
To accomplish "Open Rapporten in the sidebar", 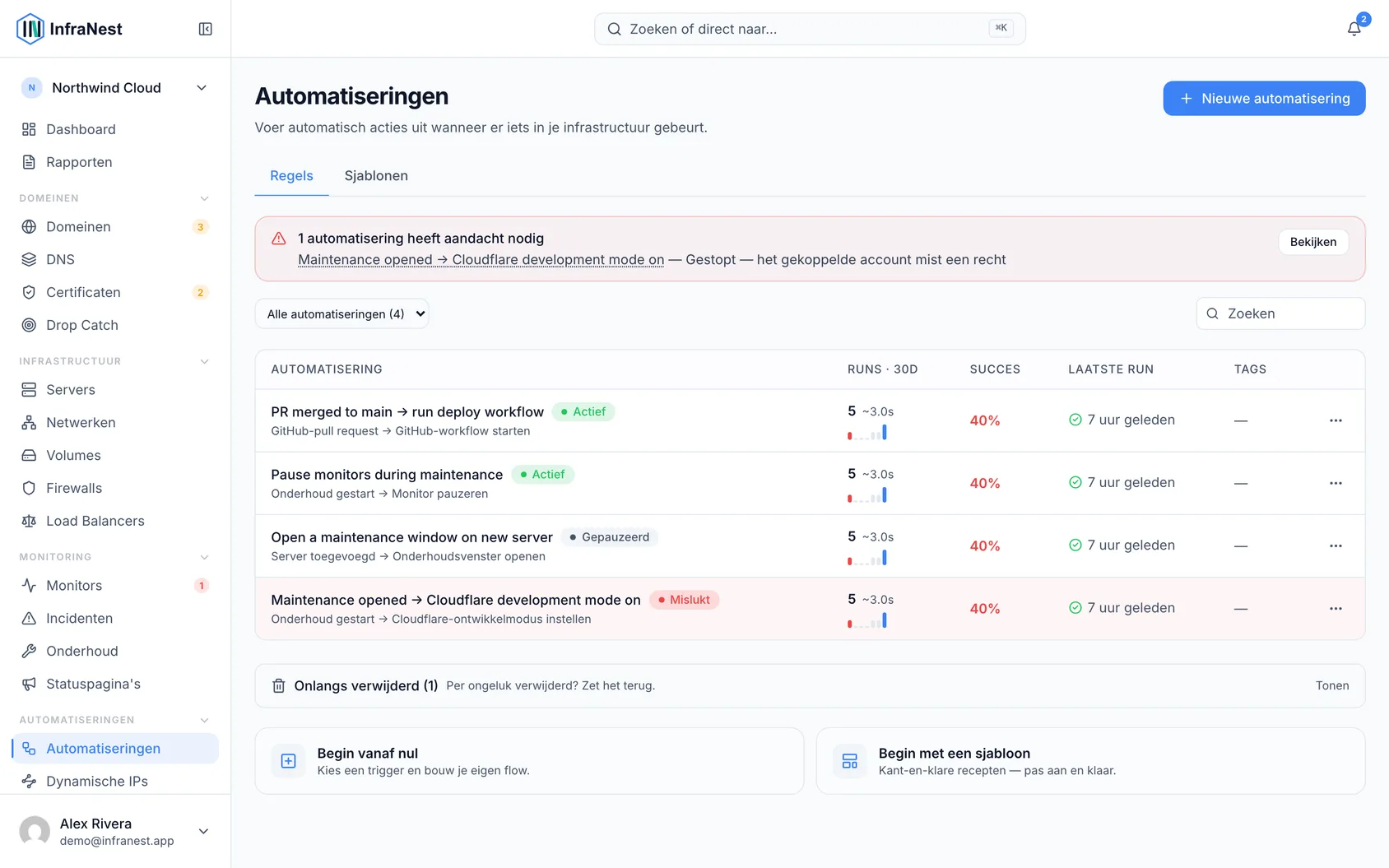I will (115, 162).
